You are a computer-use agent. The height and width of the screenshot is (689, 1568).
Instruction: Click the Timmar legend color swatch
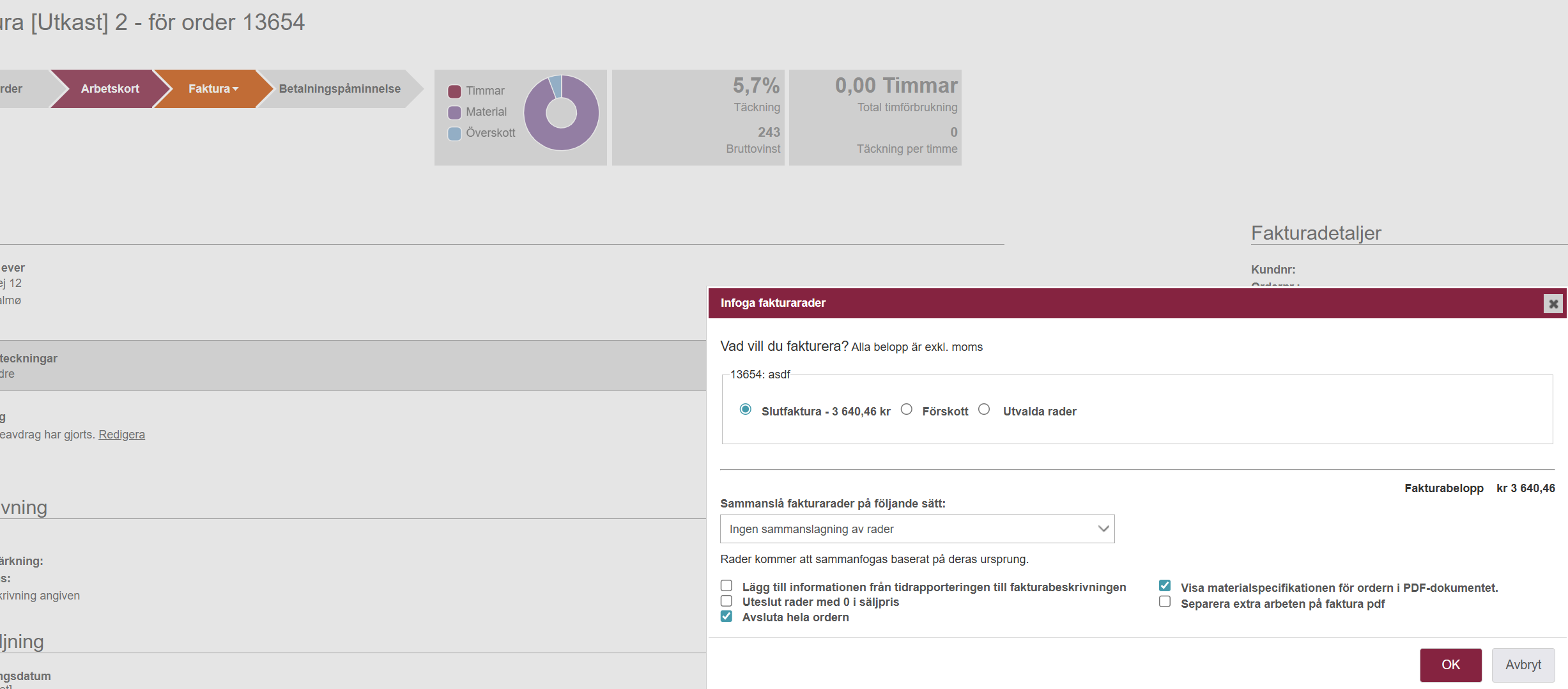(454, 91)
